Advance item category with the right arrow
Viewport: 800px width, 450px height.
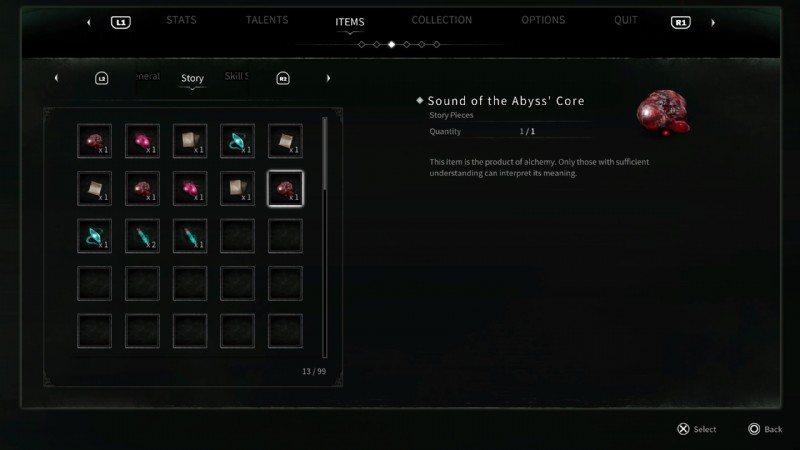pos(328,78)
